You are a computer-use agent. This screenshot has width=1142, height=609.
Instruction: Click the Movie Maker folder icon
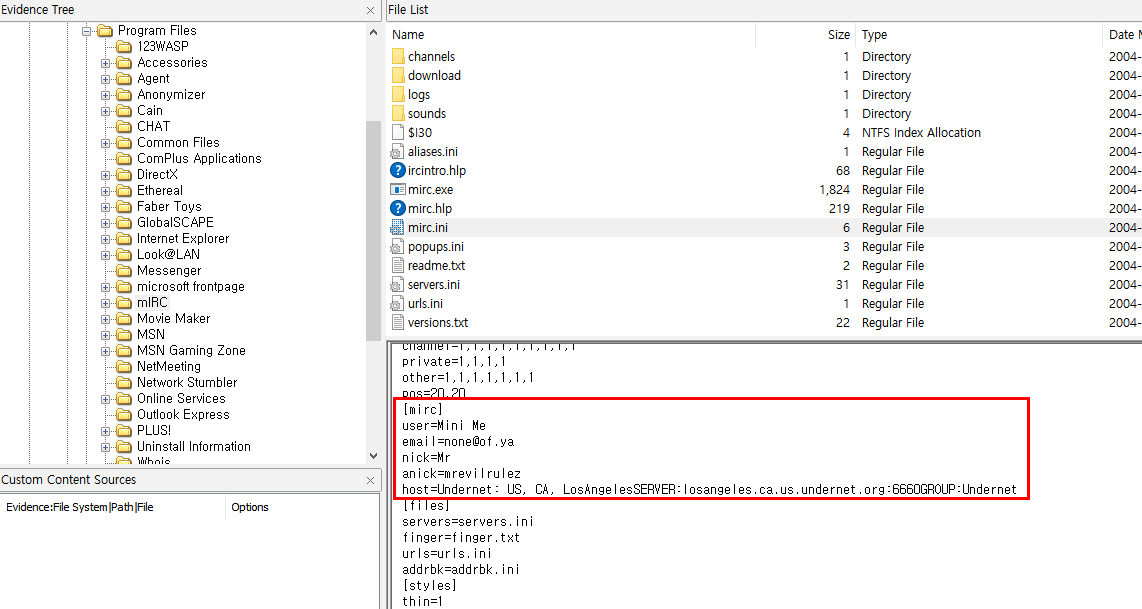(125, 319)
